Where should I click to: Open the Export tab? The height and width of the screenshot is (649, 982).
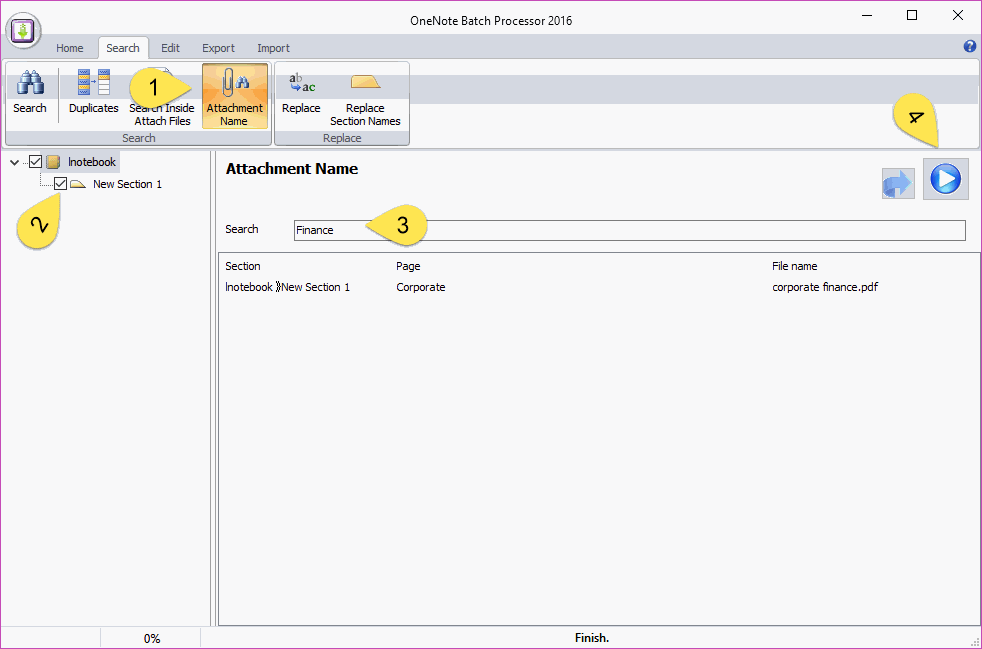(218, 48)
